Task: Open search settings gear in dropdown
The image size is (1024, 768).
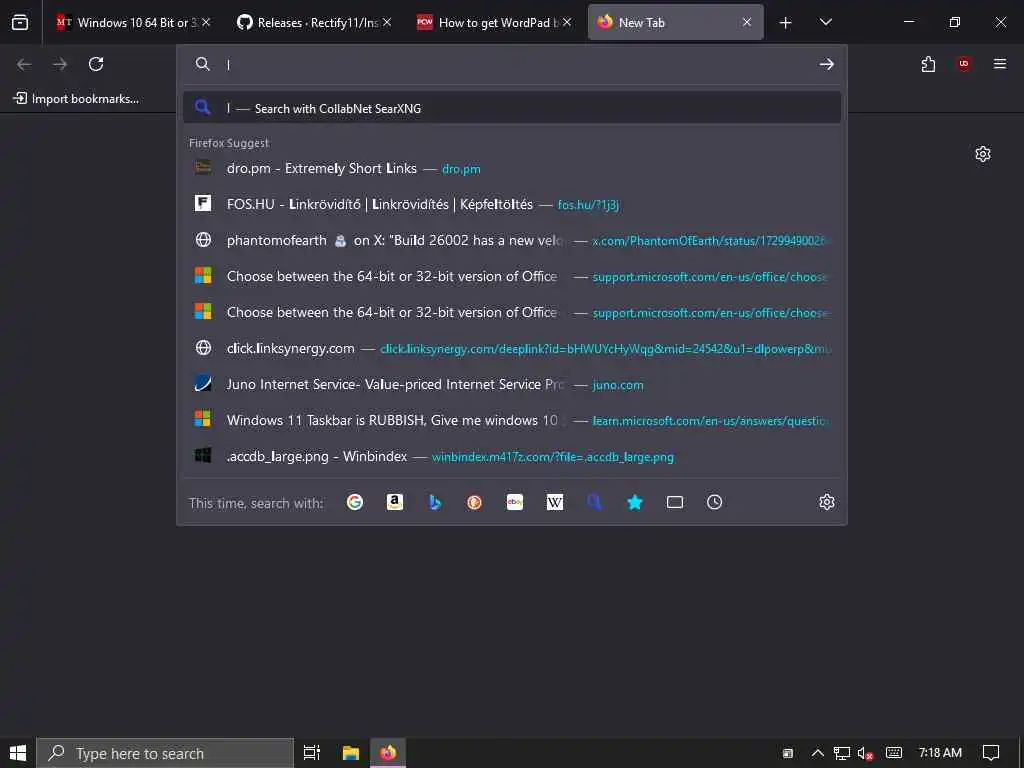Action: pyautogui.click(x=826, y=502)
